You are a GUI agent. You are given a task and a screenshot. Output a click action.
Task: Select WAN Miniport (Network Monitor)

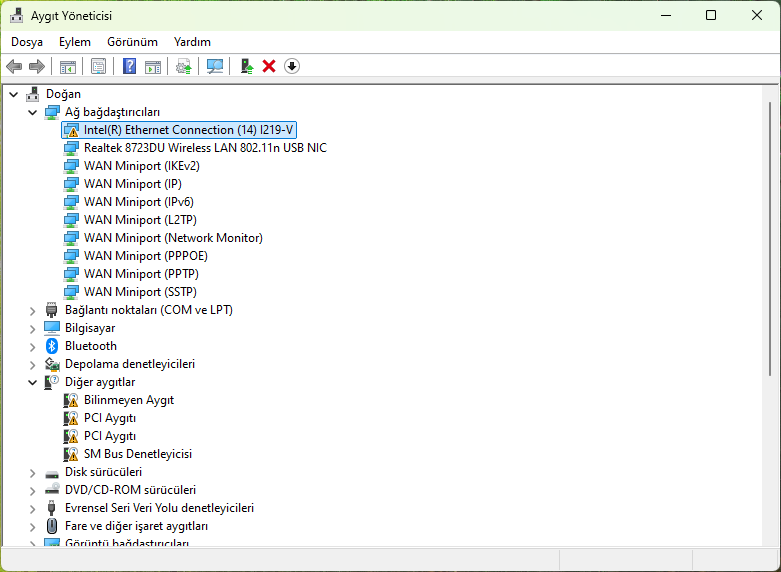tap(173, 238)
